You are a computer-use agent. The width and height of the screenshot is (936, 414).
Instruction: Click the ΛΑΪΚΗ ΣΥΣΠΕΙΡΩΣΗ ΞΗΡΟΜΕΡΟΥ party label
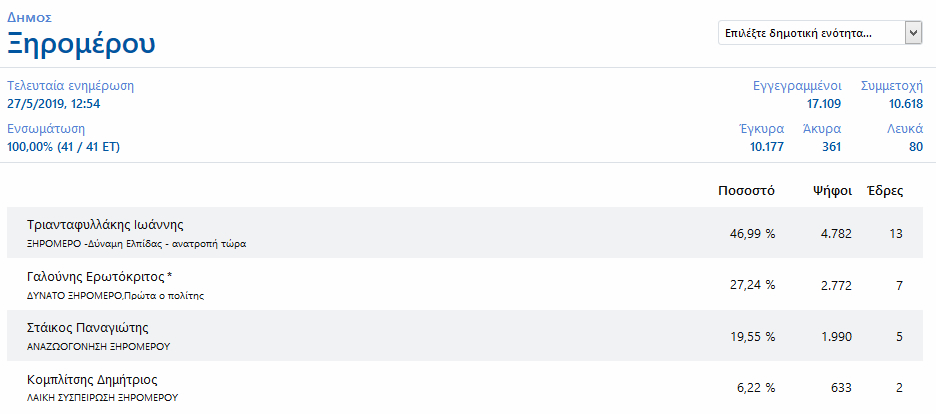point(103,397)
